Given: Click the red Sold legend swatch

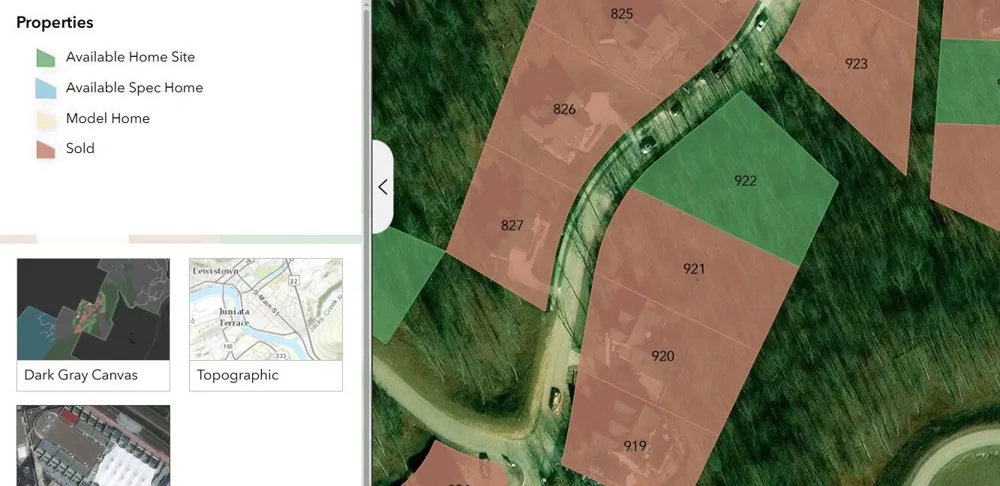Looking at the screenshot, I should 46,149.
